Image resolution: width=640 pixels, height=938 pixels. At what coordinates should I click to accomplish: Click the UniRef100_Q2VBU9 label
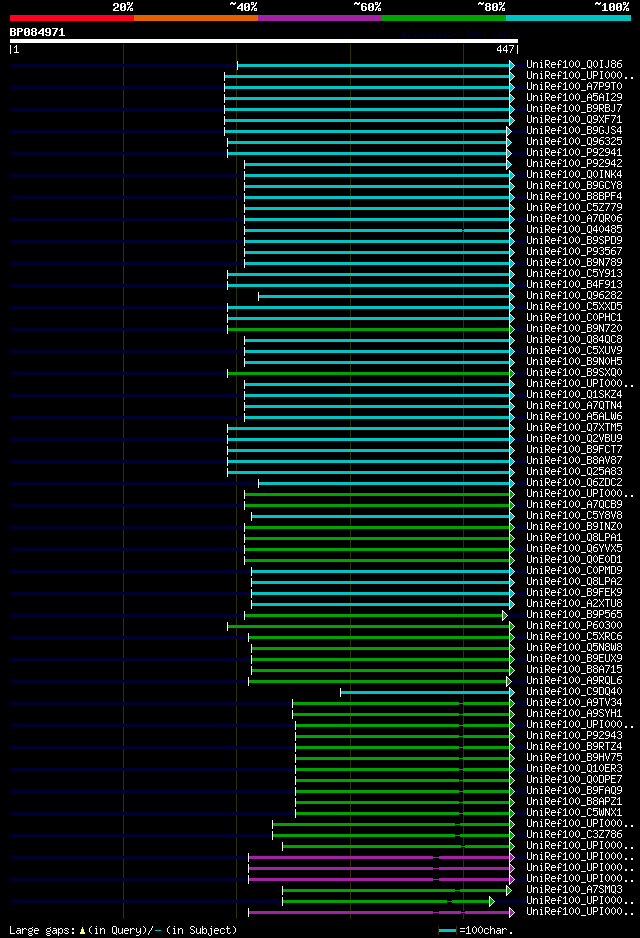point(574,438)
